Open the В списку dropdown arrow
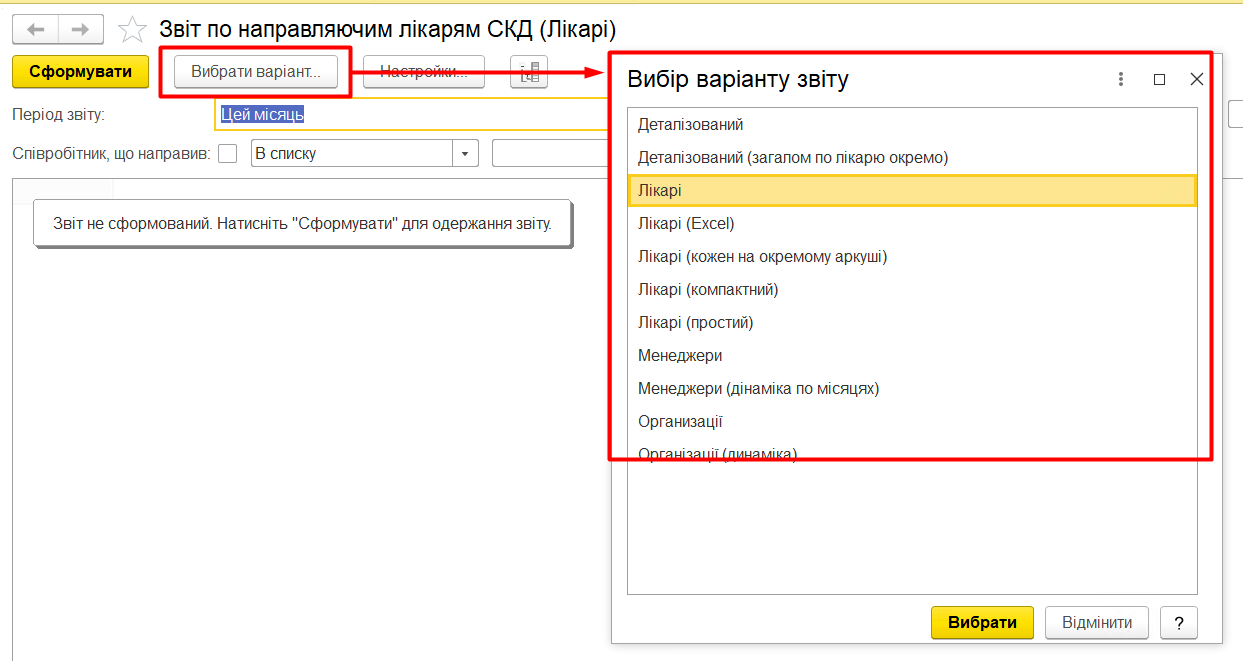 click(465, 154)
